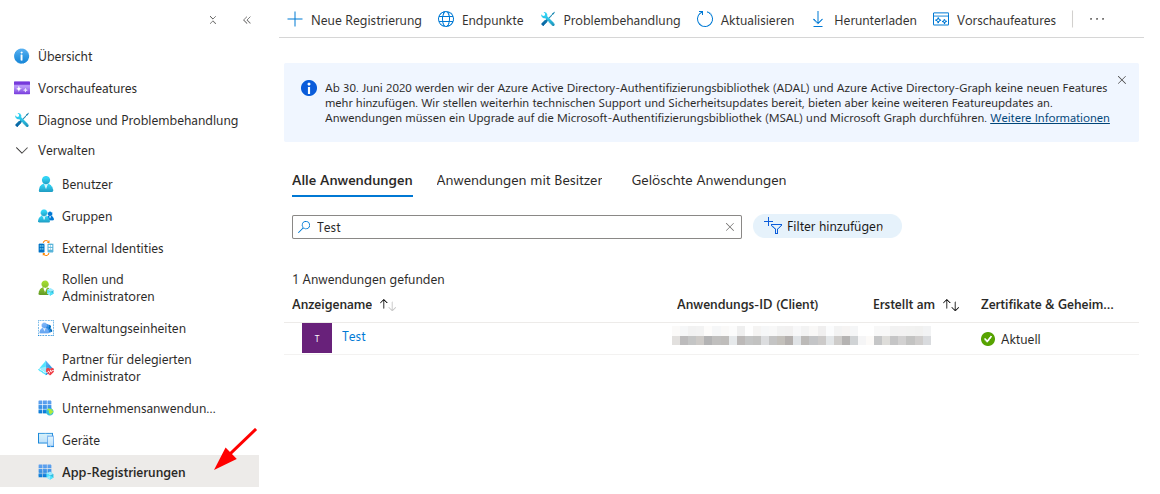The width and height of the screenshot is (1160, 494).
Task: Clear the Test search field text
Action: click(x=729, y=227)
